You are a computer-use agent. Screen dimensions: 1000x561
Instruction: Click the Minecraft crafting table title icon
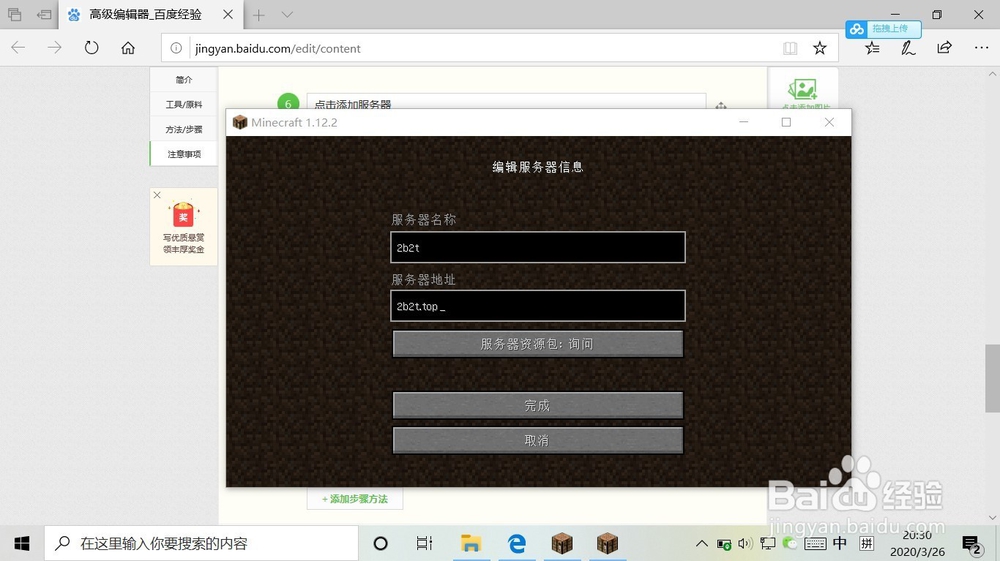(x=240, y=122)
